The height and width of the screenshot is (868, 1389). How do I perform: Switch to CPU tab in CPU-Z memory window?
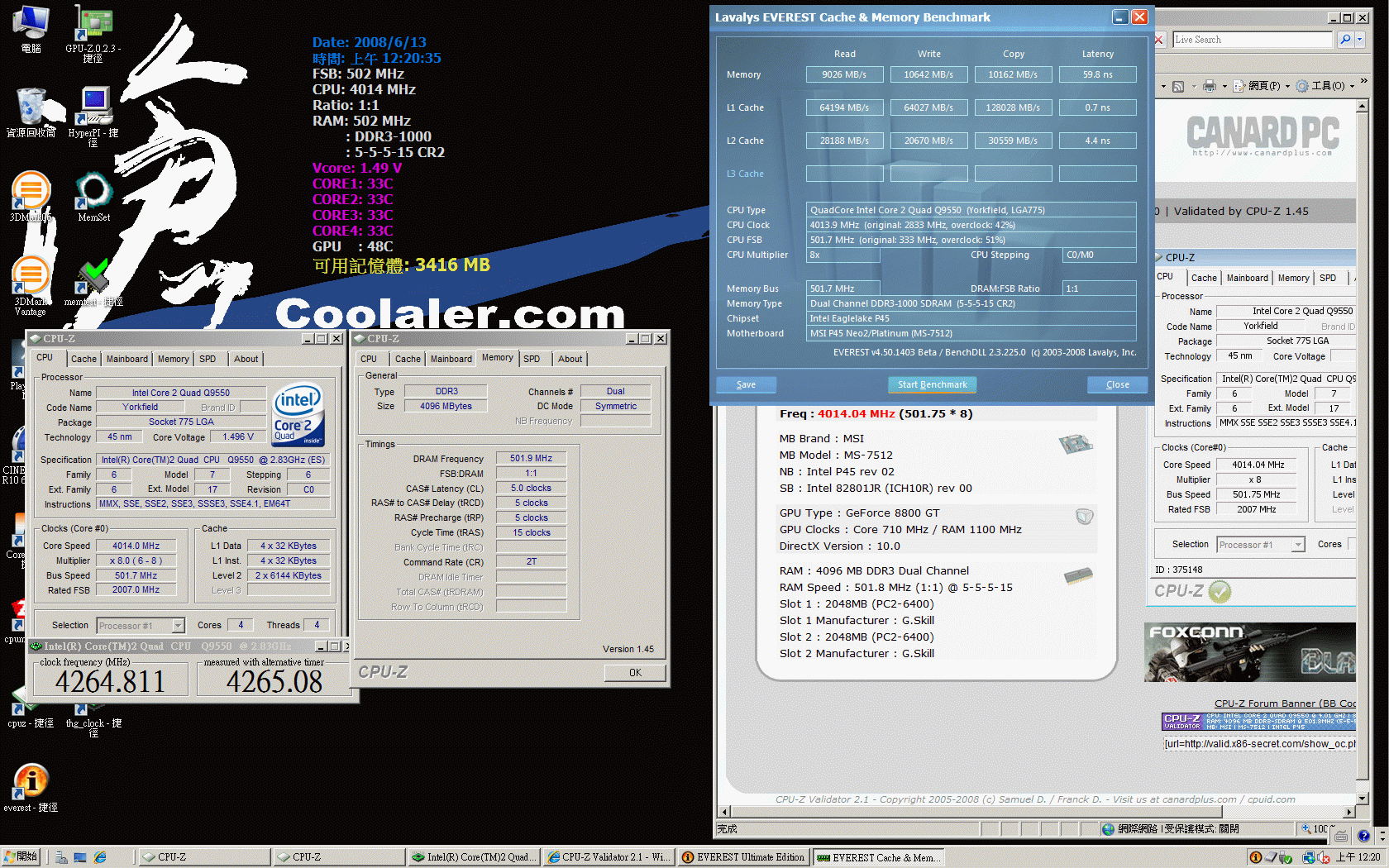(369, 359)
